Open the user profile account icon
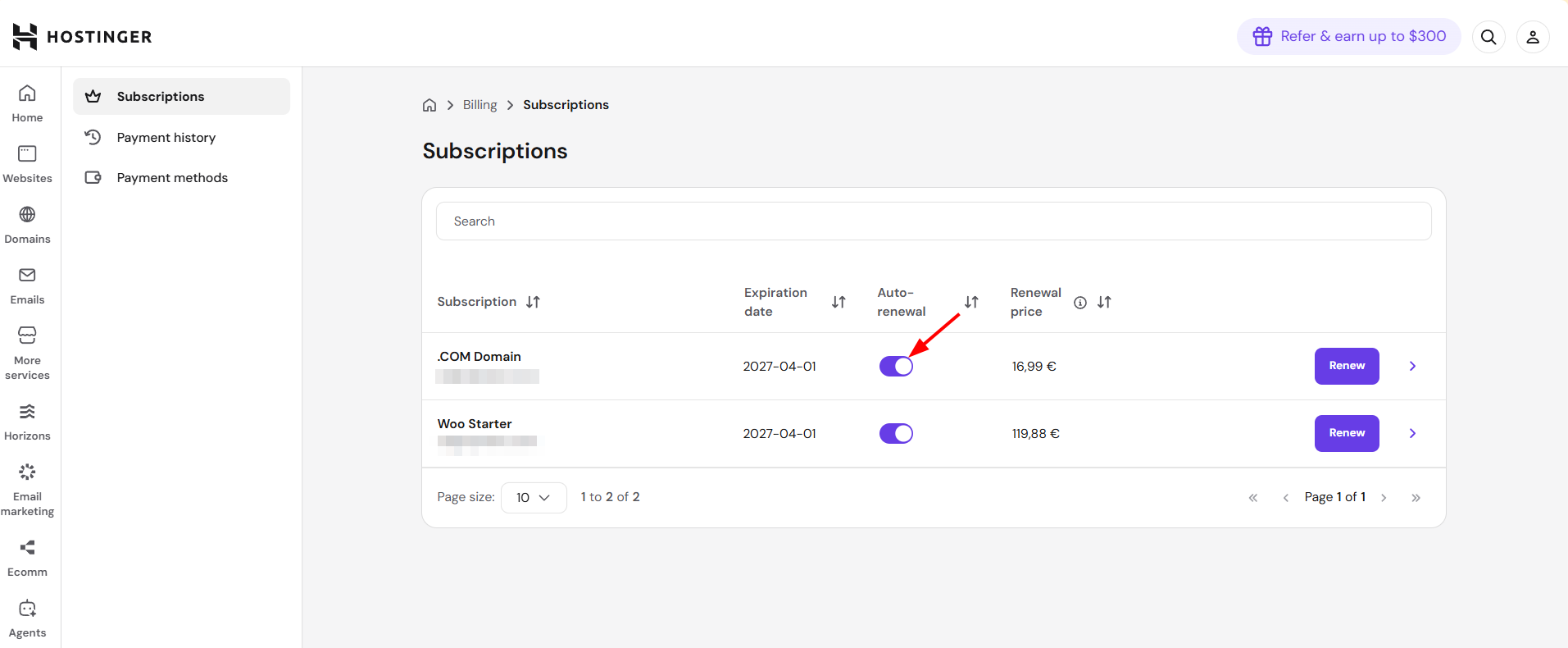This screenshot has width=1568, height=648. pos(1533,37)
